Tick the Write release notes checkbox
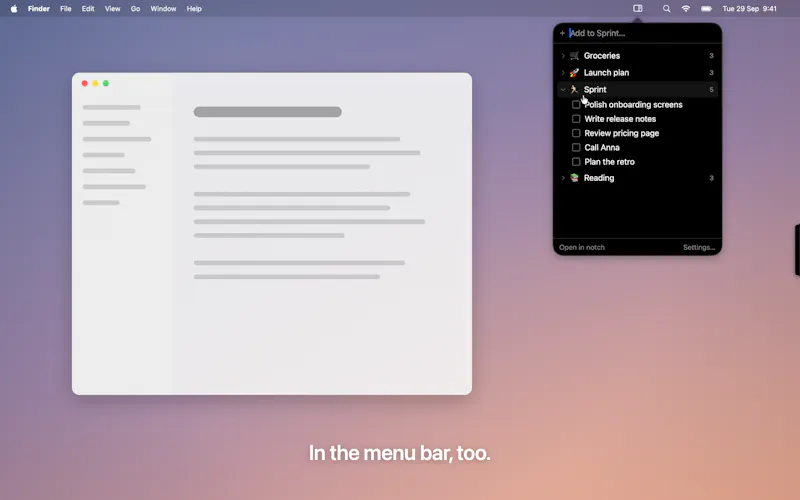 point(576,119)
